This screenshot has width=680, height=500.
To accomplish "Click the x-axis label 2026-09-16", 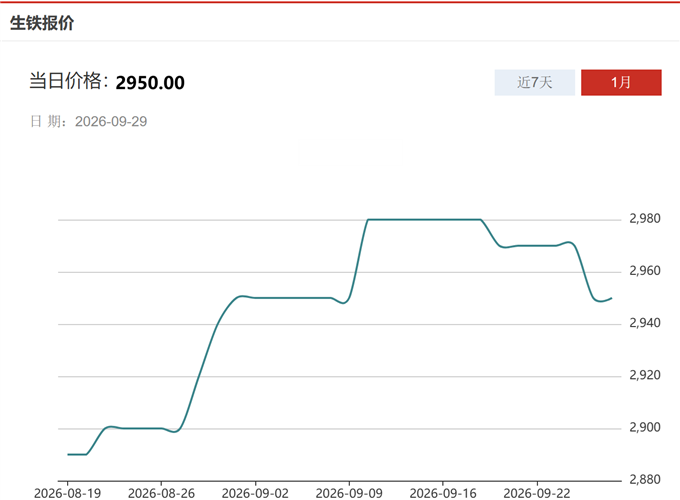I will [443, 493].
